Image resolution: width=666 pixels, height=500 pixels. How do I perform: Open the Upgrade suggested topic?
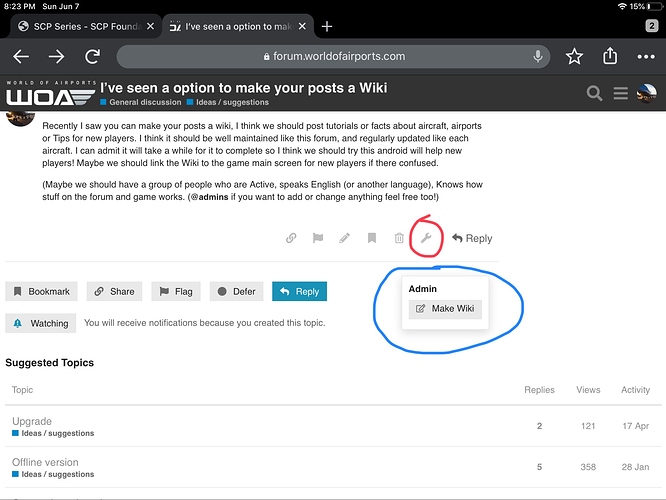tap(32, 421)
